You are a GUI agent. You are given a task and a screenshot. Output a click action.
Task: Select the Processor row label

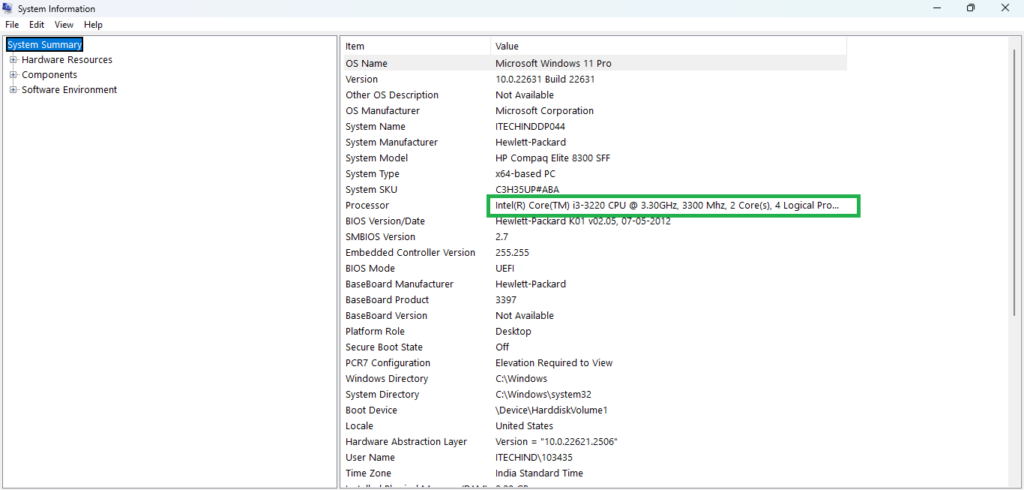point(367,205)
